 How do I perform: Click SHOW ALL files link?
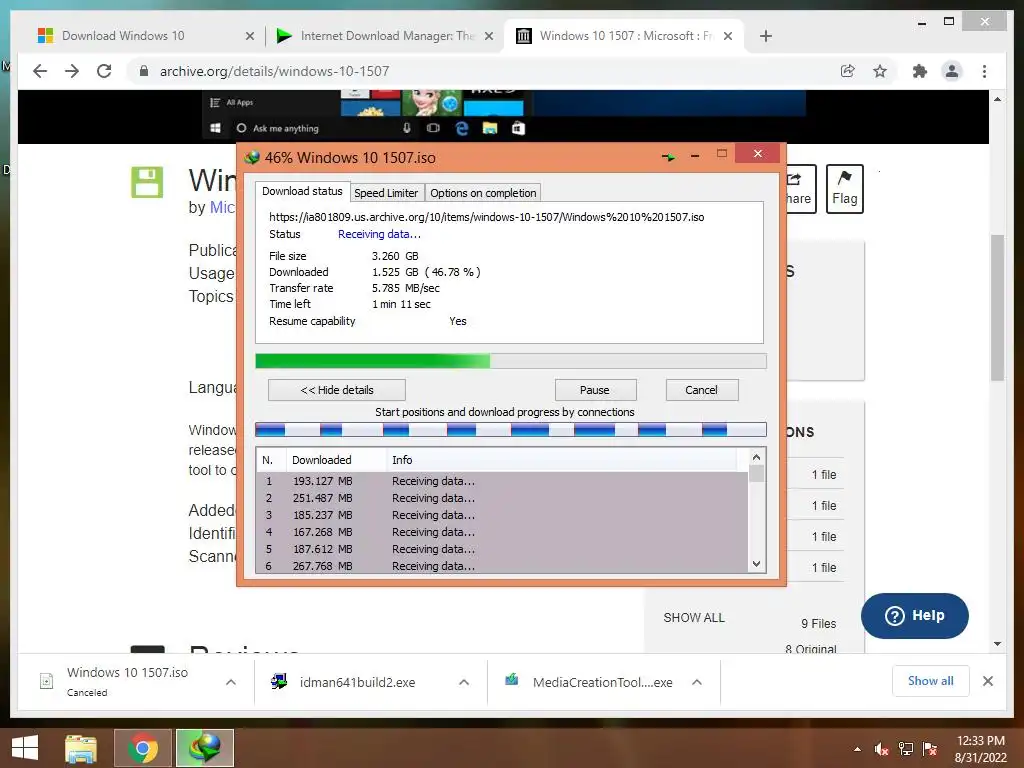(694, 618)
